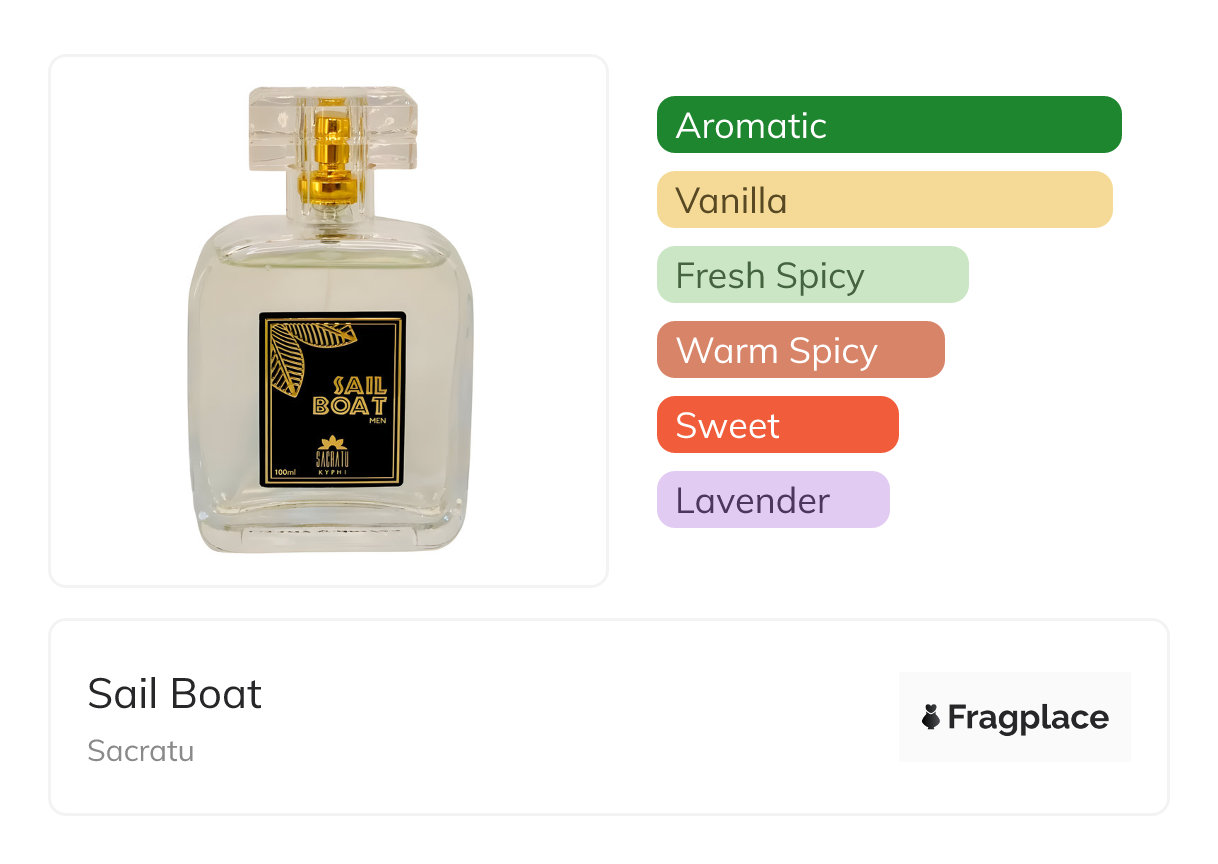The image size is (1218, 864).
Task: Select the Vanilla accord bar
Action: pos(884,200)
